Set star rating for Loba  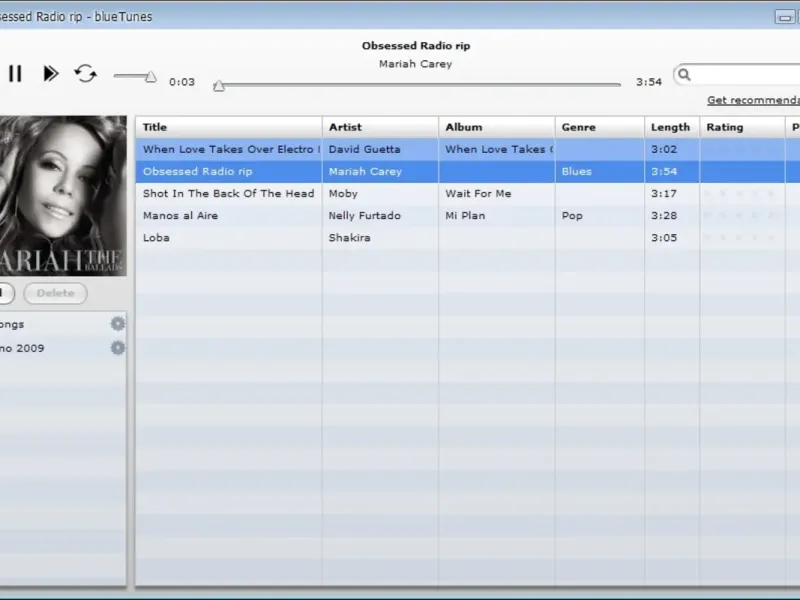(x=739, y=238)
